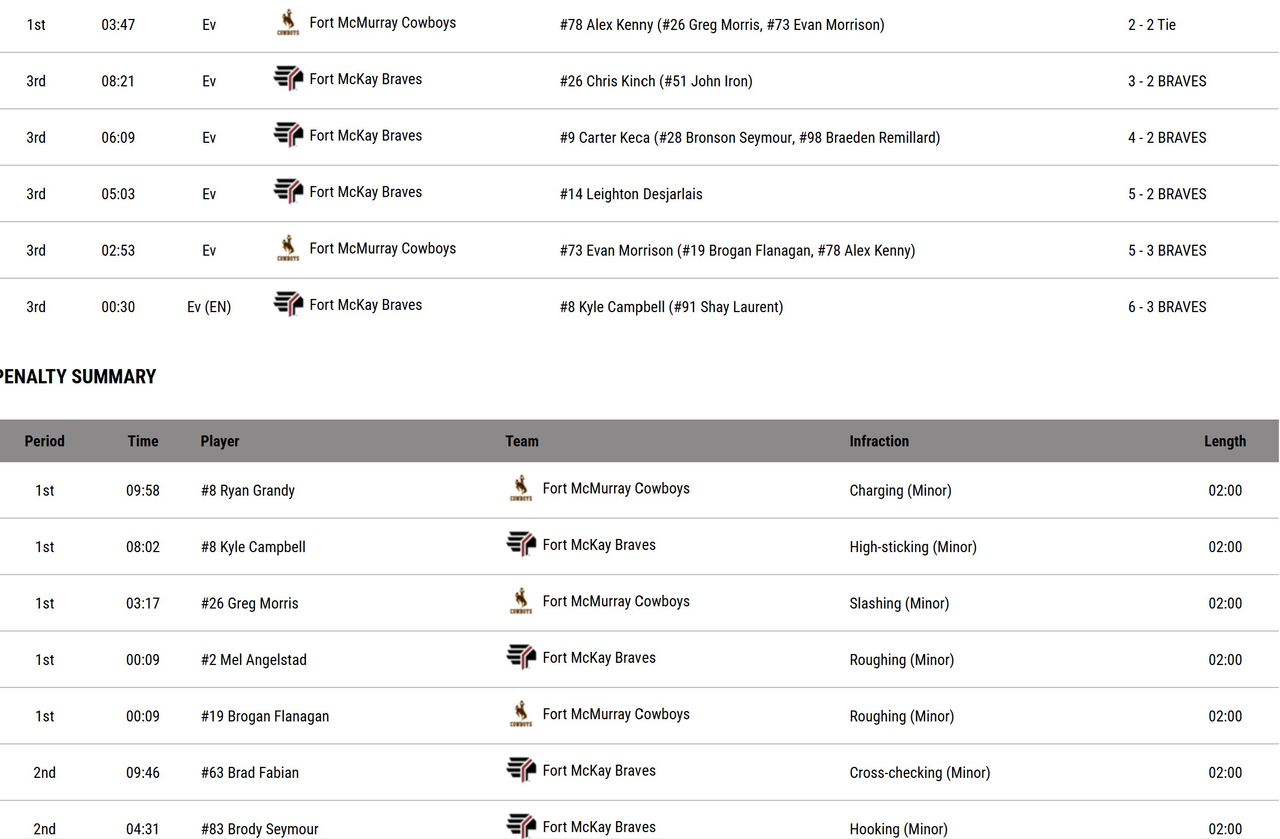1280x839 pixels.
Task: Click Cowboys logo in Greg Morris slashing row
Action: coord(521,602)
